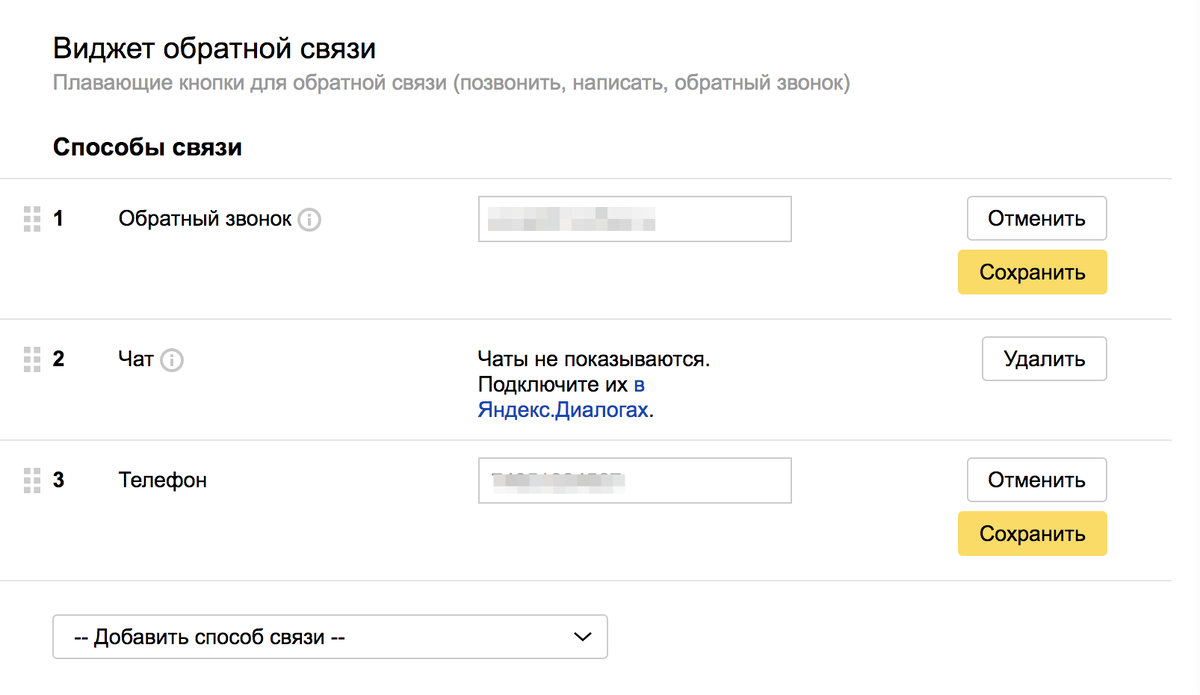
Task: Remove the Чат method via Удалить
Action: pyautogui.click(x=1044, y=359)
